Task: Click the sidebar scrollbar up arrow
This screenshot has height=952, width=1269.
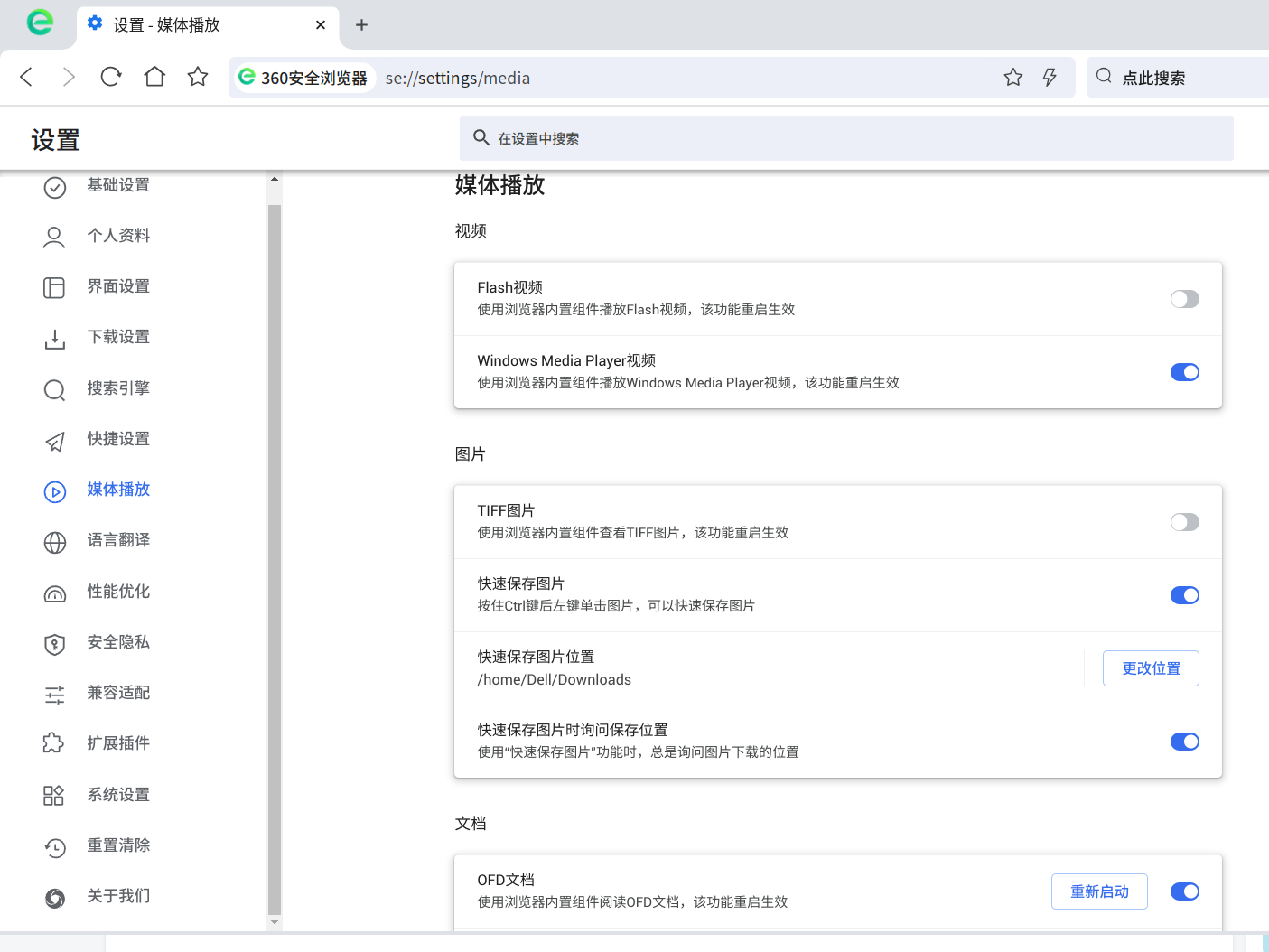Action: (x=275, y=179)
